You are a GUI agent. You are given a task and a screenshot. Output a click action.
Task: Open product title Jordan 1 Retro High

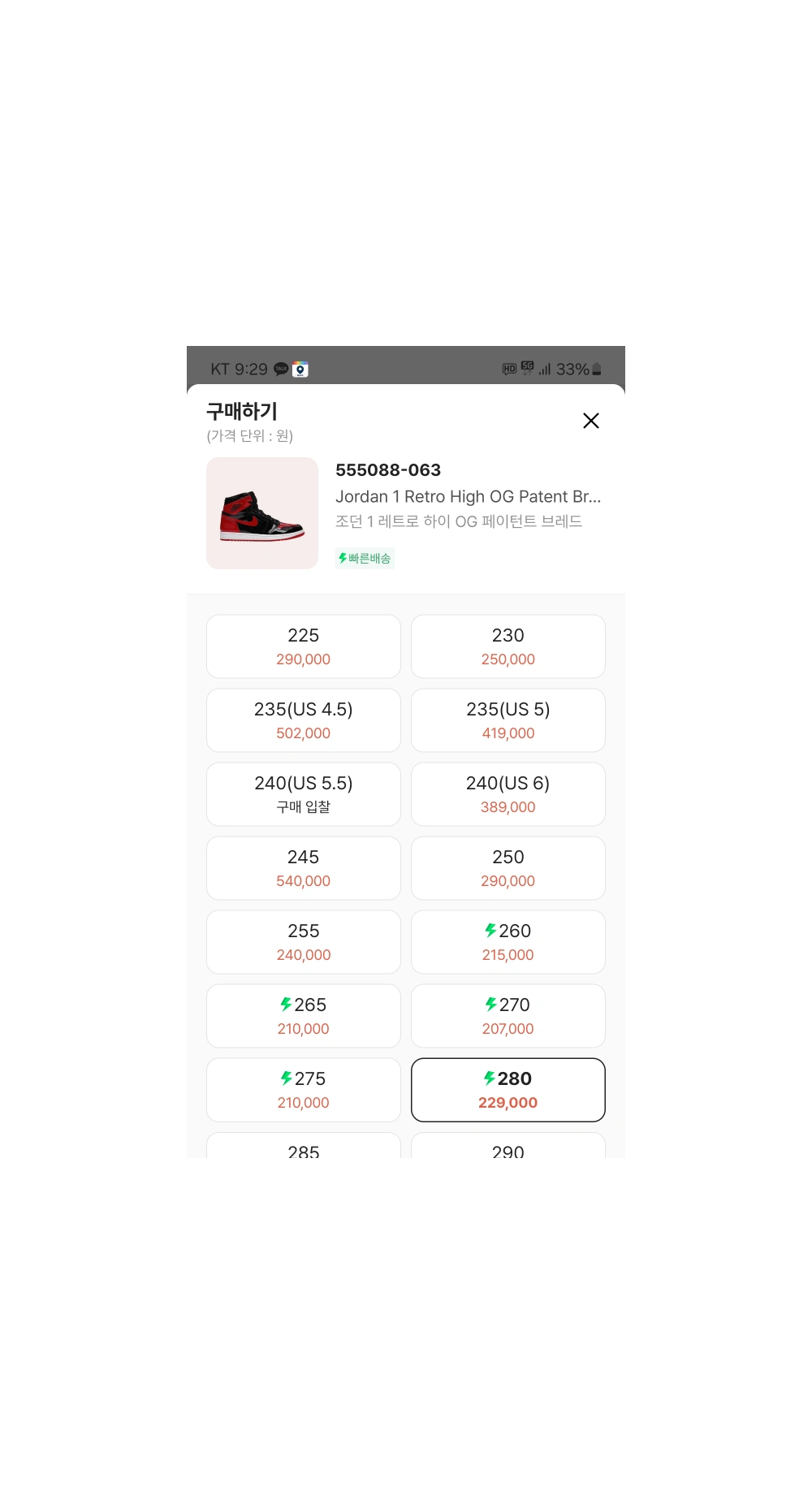point(469,496)
